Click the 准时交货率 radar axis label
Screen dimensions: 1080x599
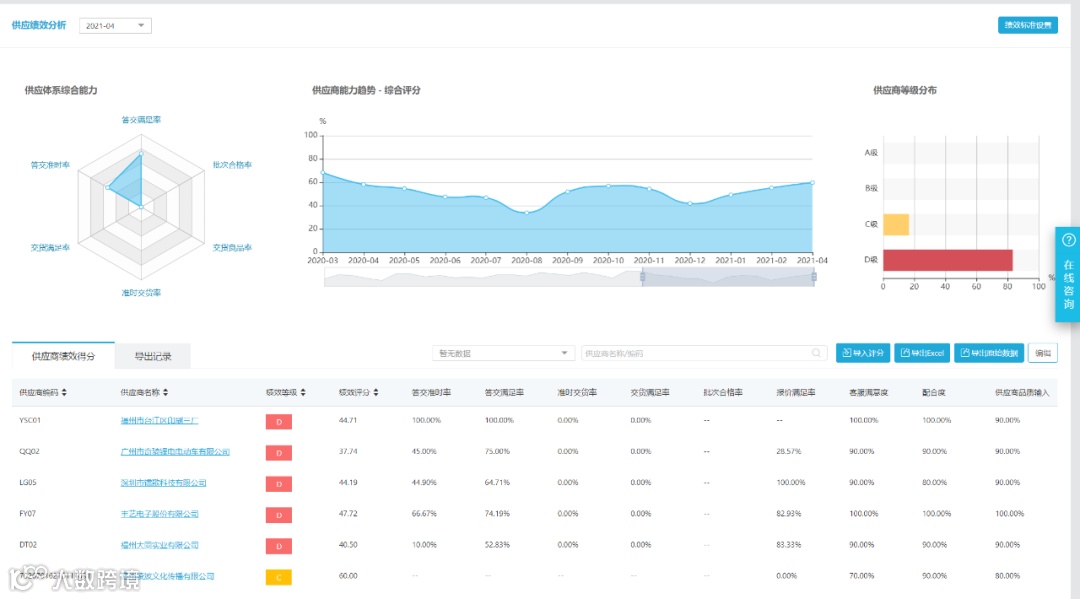141,293
